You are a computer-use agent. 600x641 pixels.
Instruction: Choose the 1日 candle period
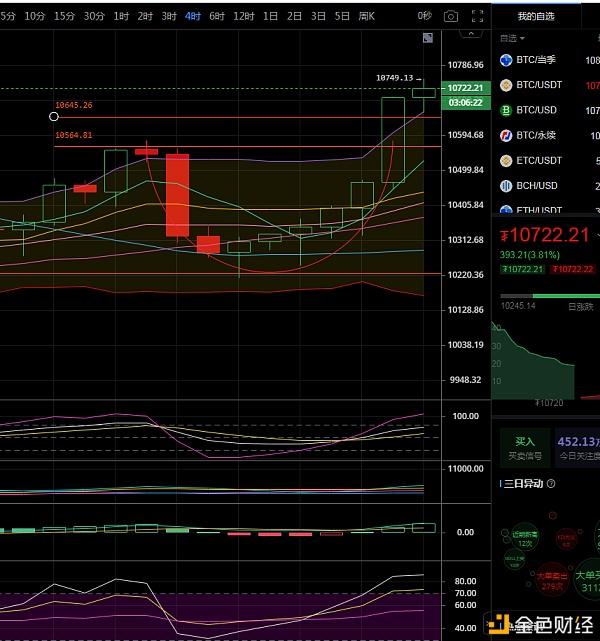tap(270, 16)
